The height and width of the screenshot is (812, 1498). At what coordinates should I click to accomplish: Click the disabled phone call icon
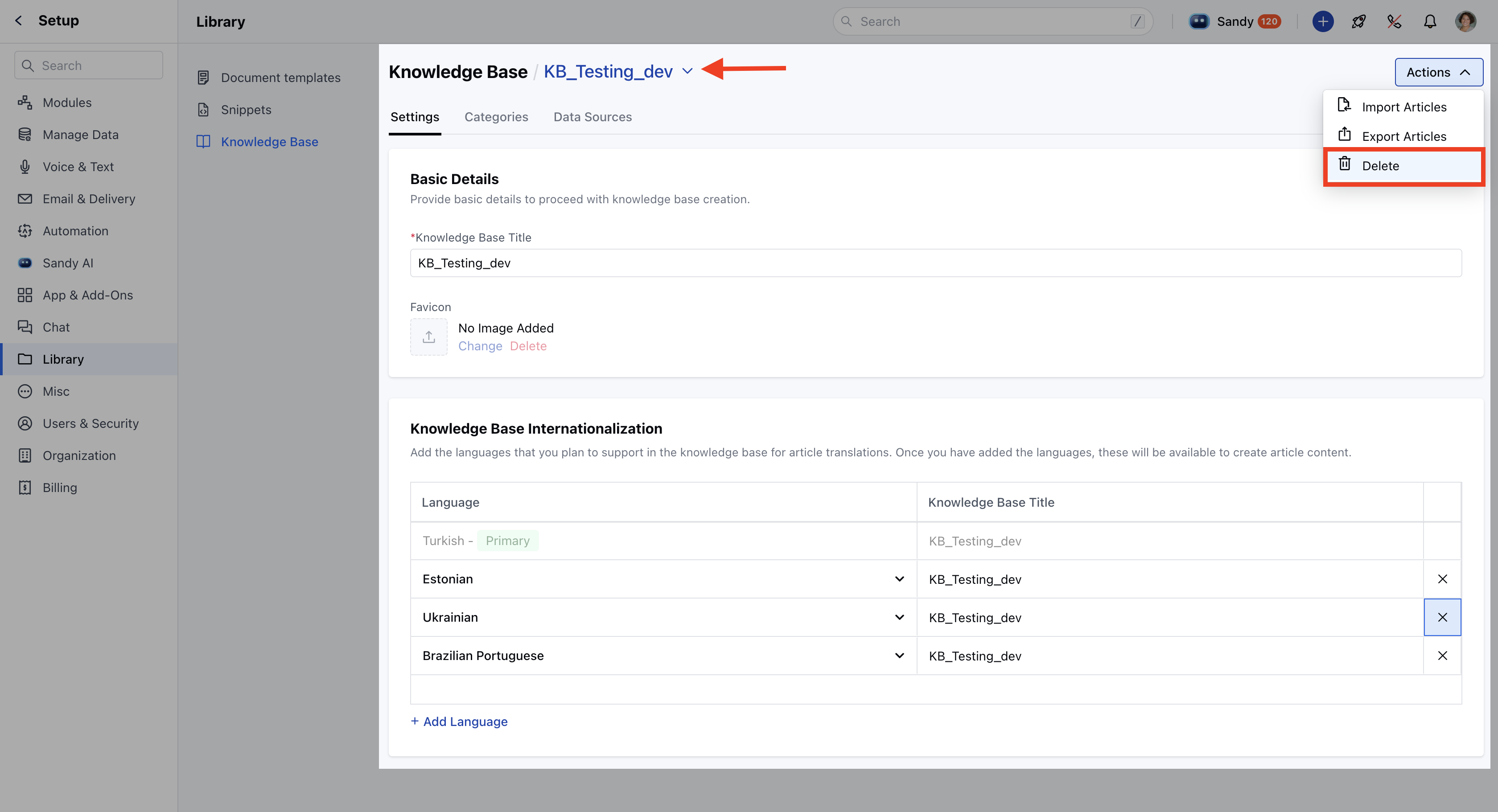point(1395,21)
